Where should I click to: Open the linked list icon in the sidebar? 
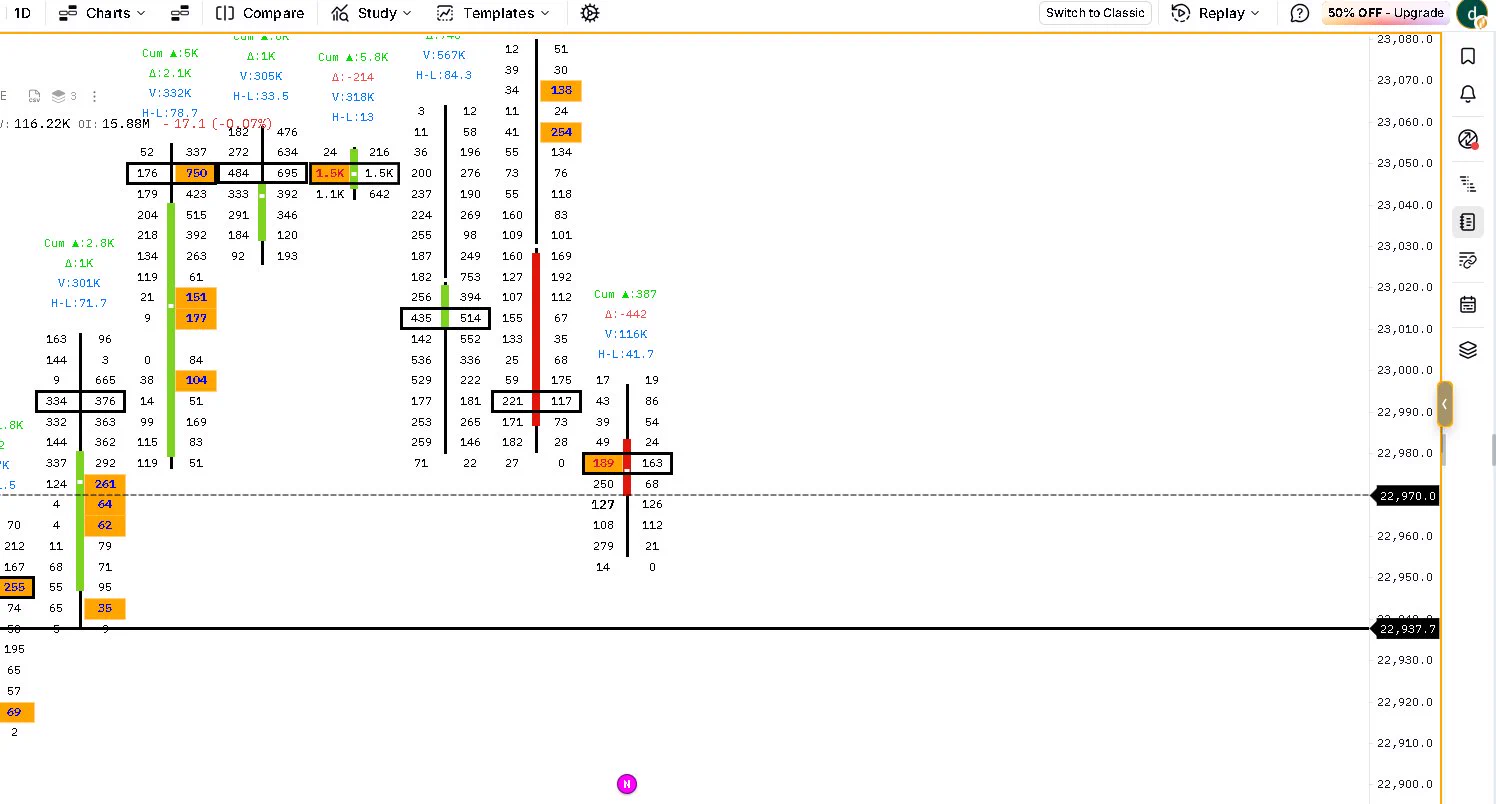click(x=1468, y=260)
